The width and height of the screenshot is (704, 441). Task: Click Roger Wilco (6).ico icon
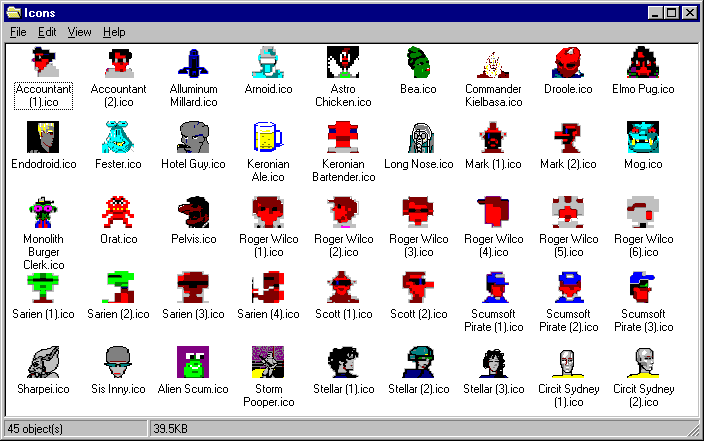[x=643, y=212]
